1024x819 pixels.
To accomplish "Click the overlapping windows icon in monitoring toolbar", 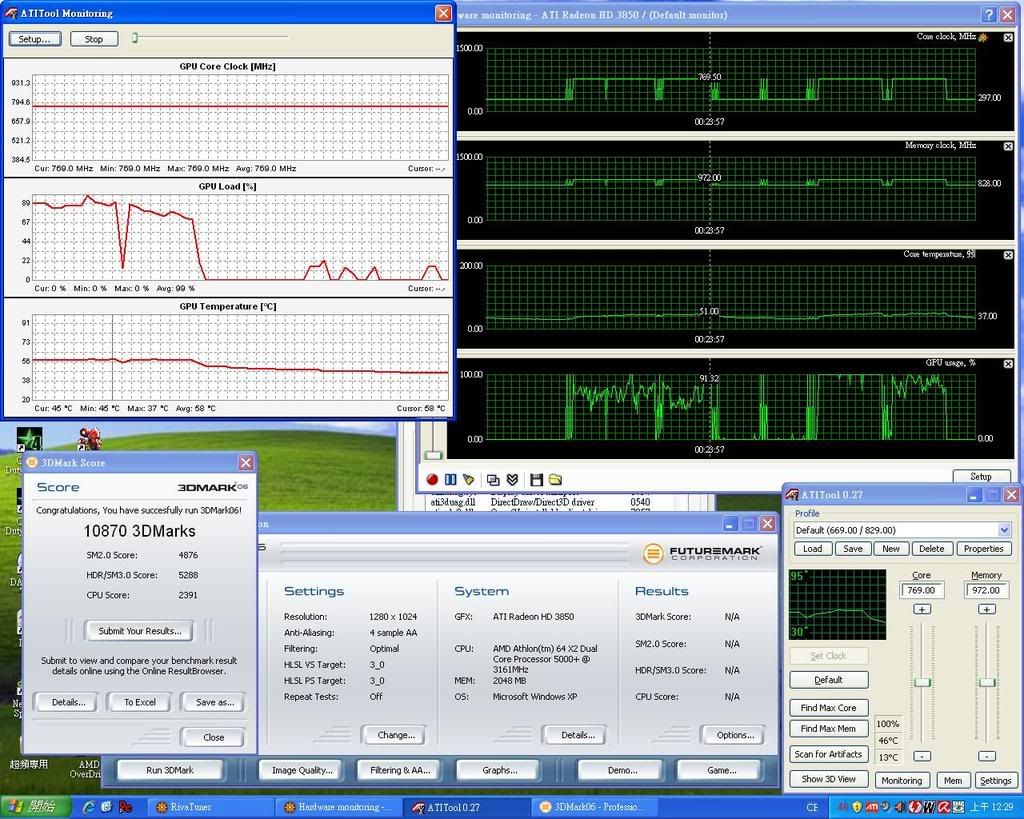I will click(x=493, y=480).
